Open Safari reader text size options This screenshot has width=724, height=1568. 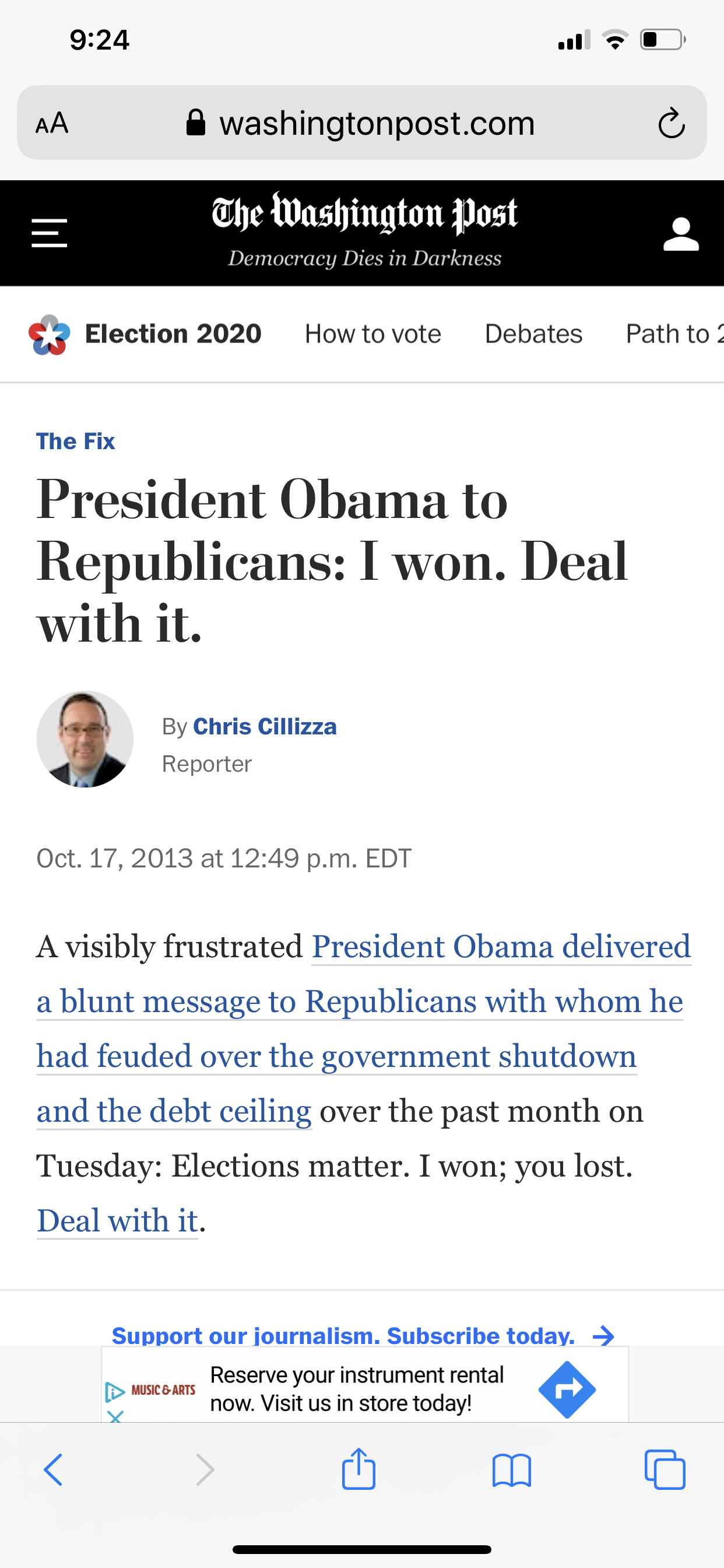(x=52, y=124)
